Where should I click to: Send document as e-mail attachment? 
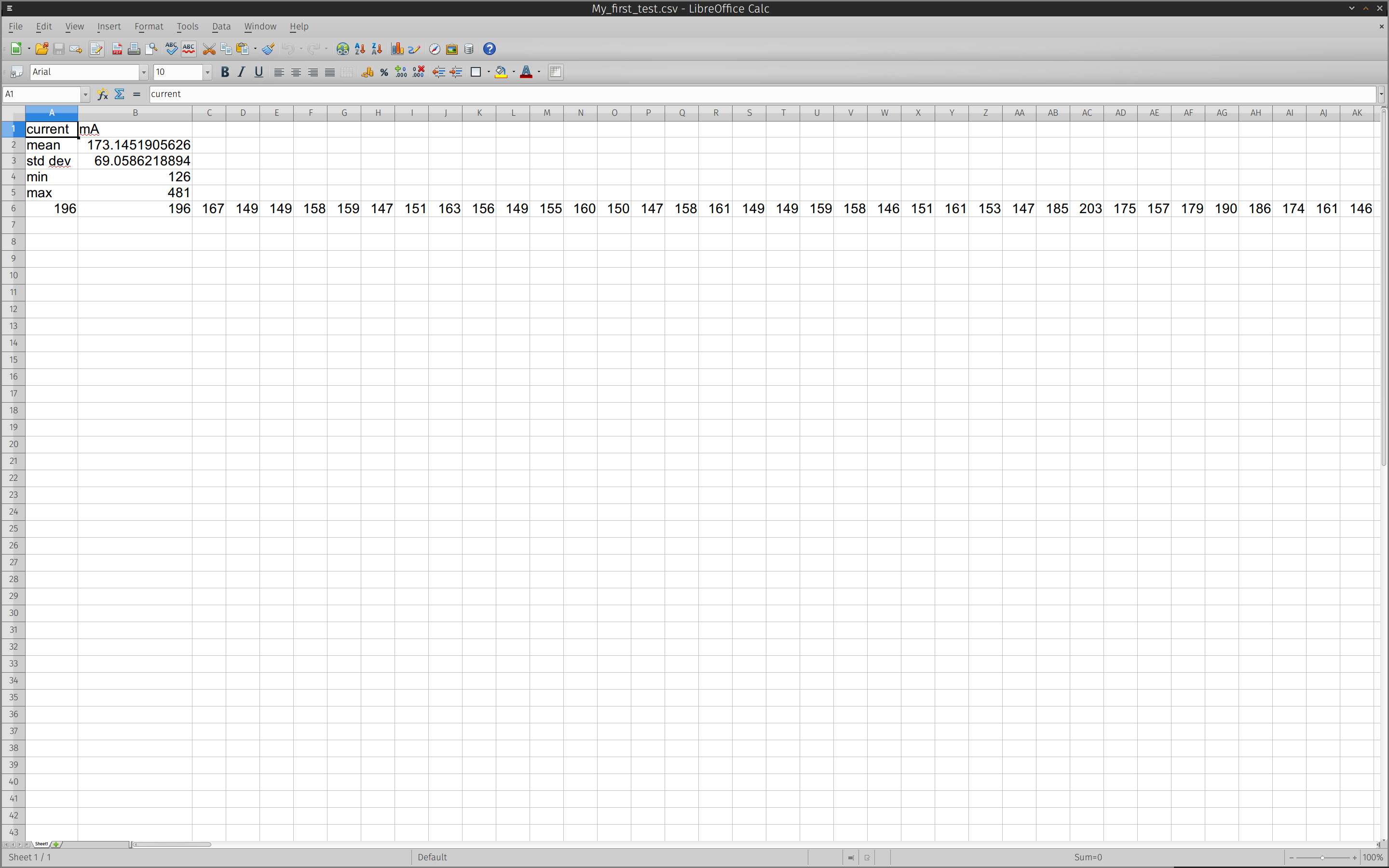pyautogui.click(x=75, y=49)
